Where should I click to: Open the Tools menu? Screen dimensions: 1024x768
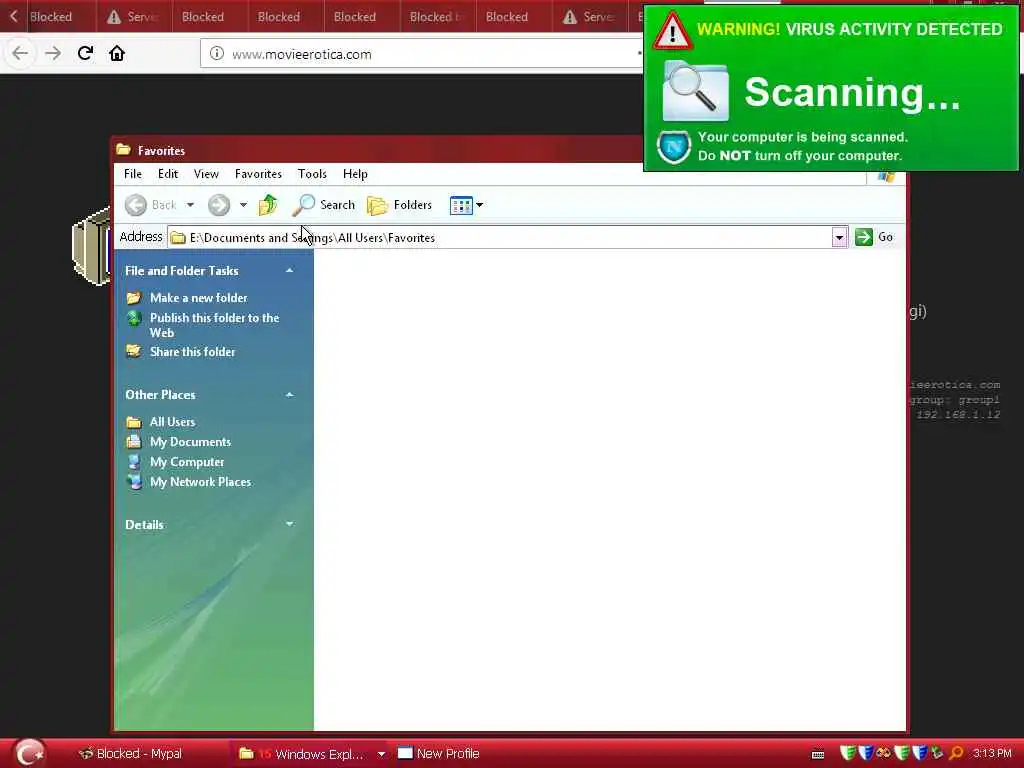click(312, 174)
